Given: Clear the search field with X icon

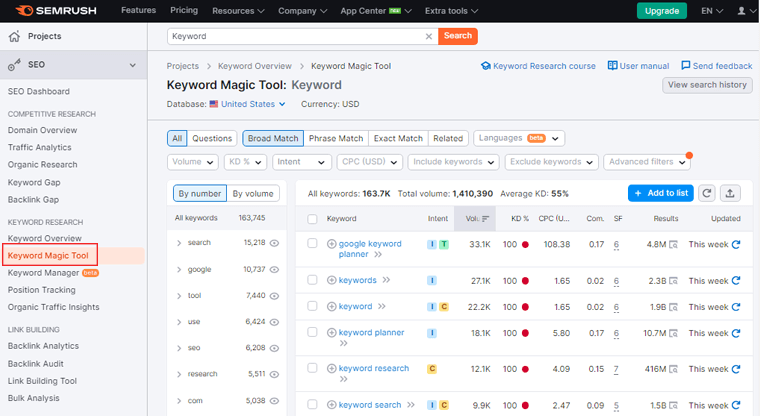Looking at the screenshot, I should [x=428, y=36].
